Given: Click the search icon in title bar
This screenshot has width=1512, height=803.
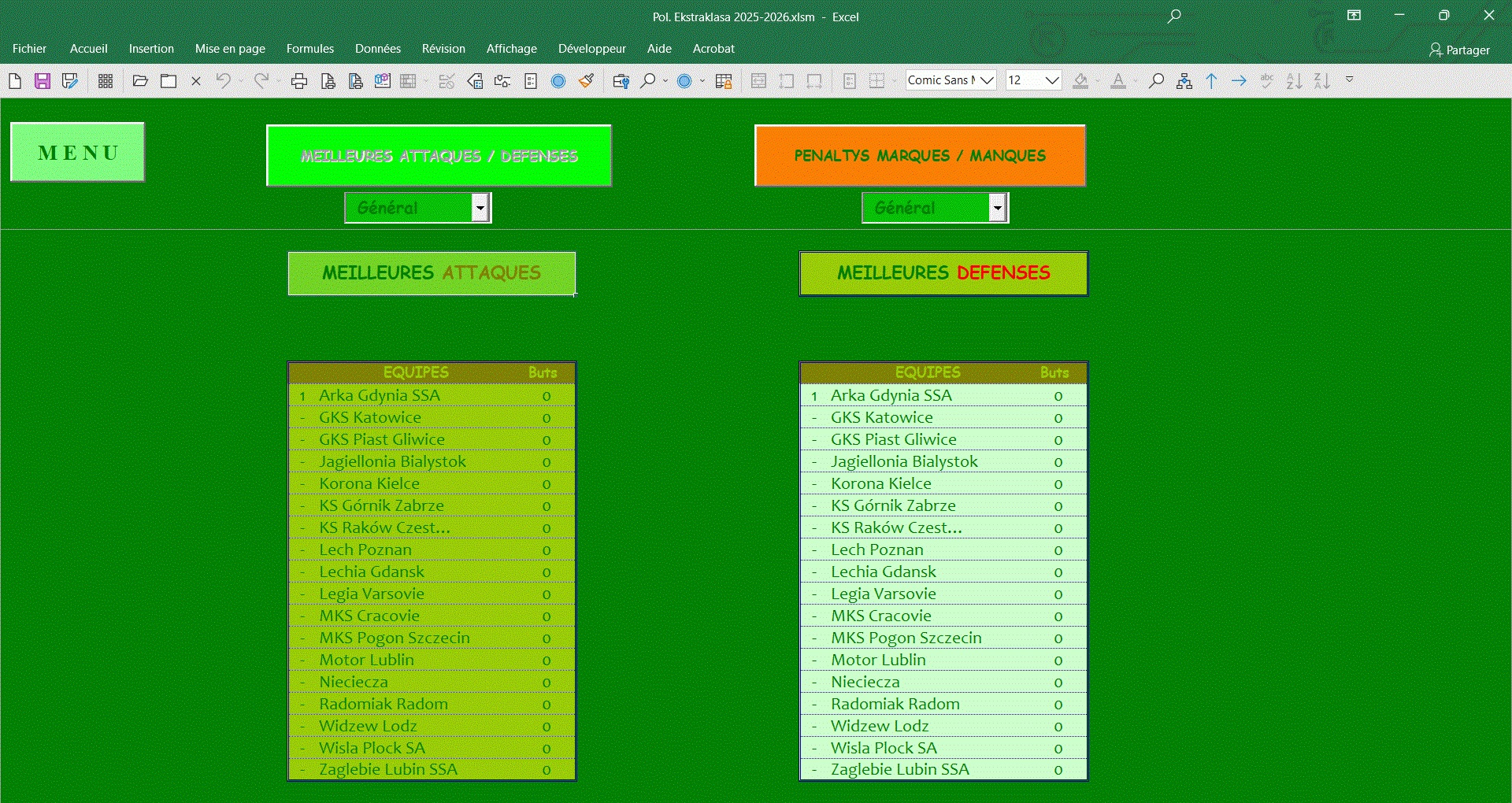Looking at the screenshot, I should click(1174, 16).
